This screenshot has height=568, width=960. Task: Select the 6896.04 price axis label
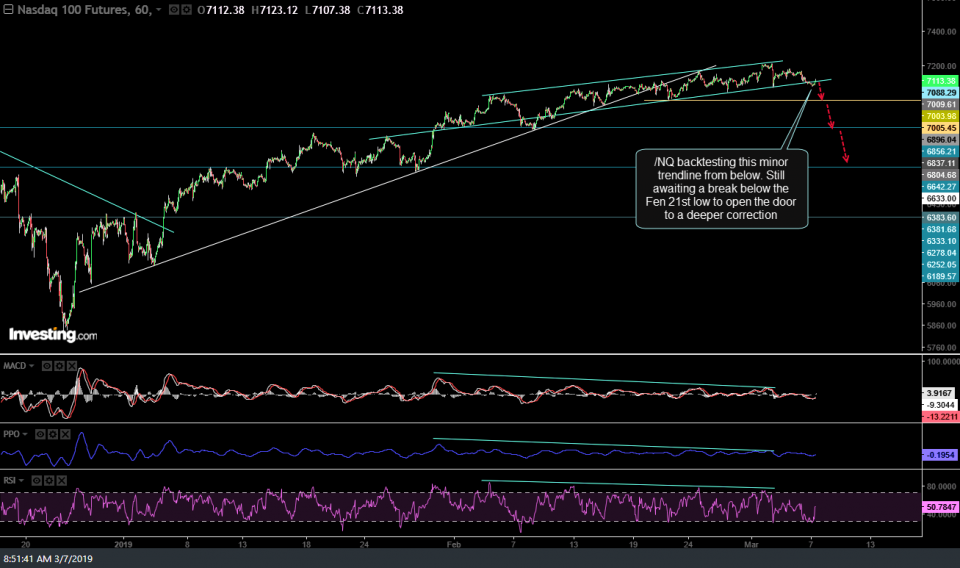click(940, 140)
